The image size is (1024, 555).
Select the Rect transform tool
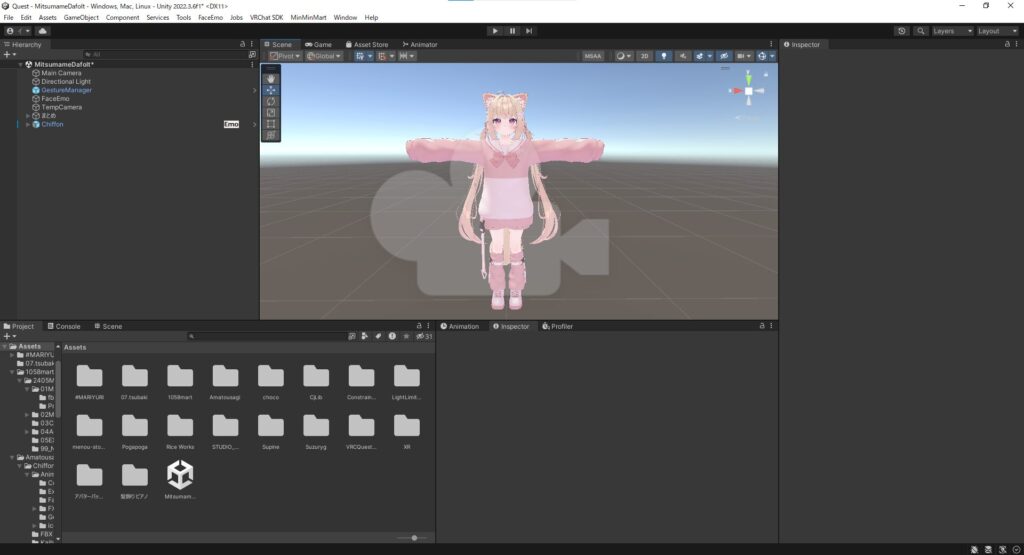[x=271, y=124]
